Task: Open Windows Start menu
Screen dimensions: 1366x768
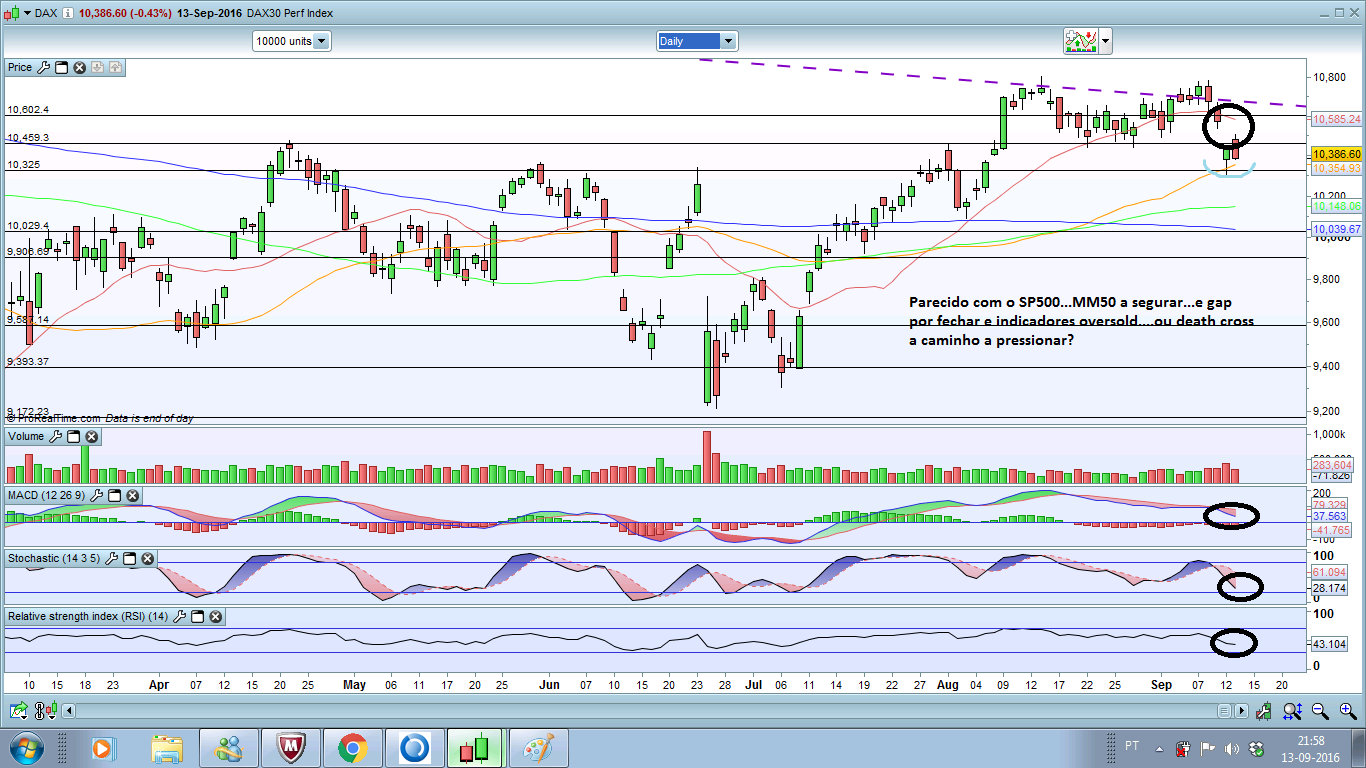Action: [x=24, y=747]
